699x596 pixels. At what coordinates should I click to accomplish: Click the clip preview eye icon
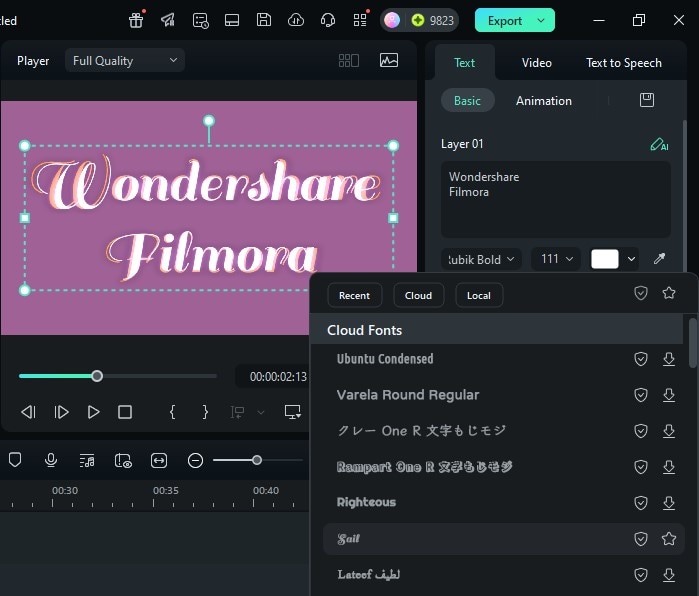coord(123,460)
